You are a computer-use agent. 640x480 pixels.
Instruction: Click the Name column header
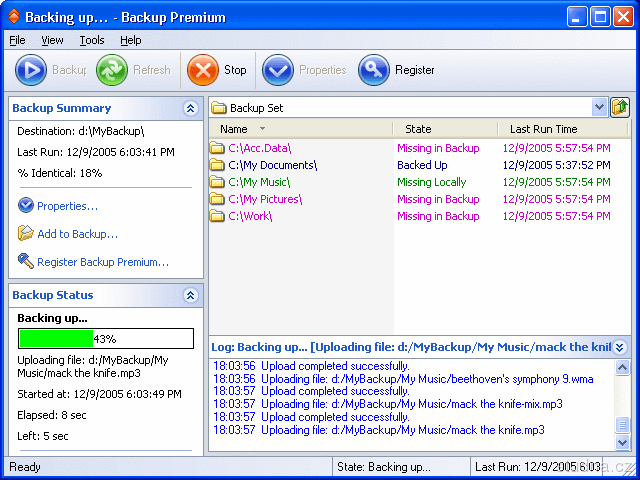tap(301, 129)
